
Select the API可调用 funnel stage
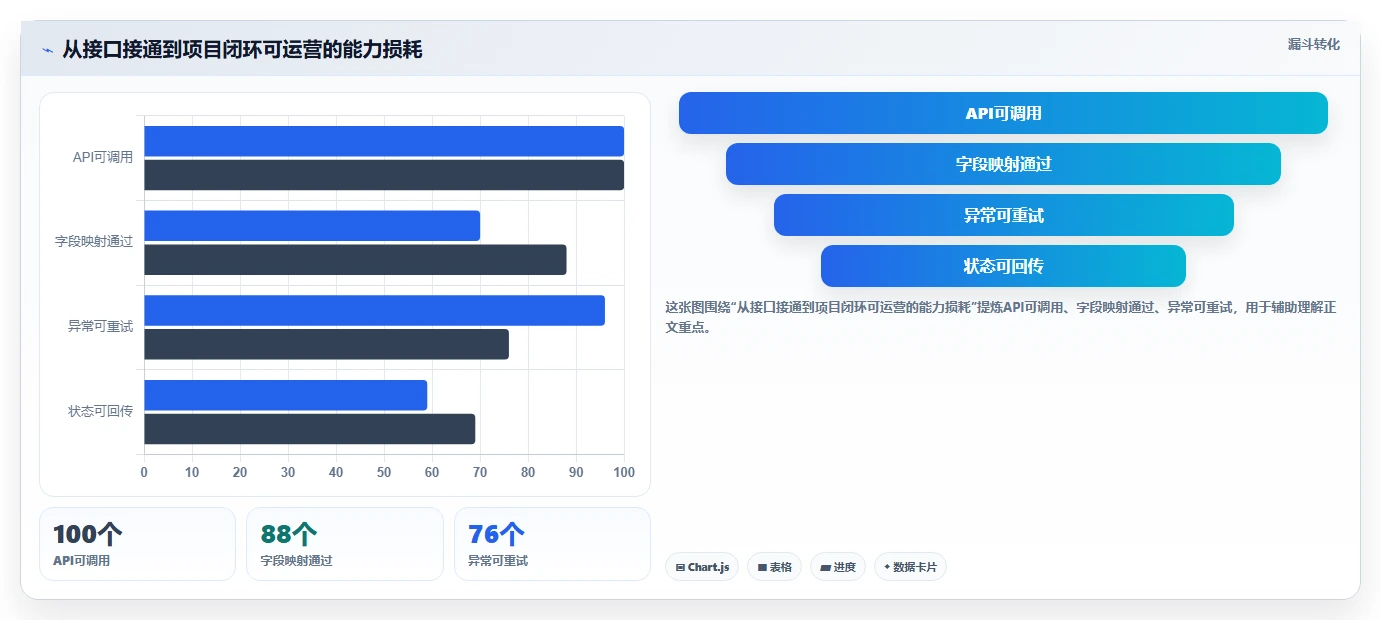pyautogui.click(x=1003, y=113)
